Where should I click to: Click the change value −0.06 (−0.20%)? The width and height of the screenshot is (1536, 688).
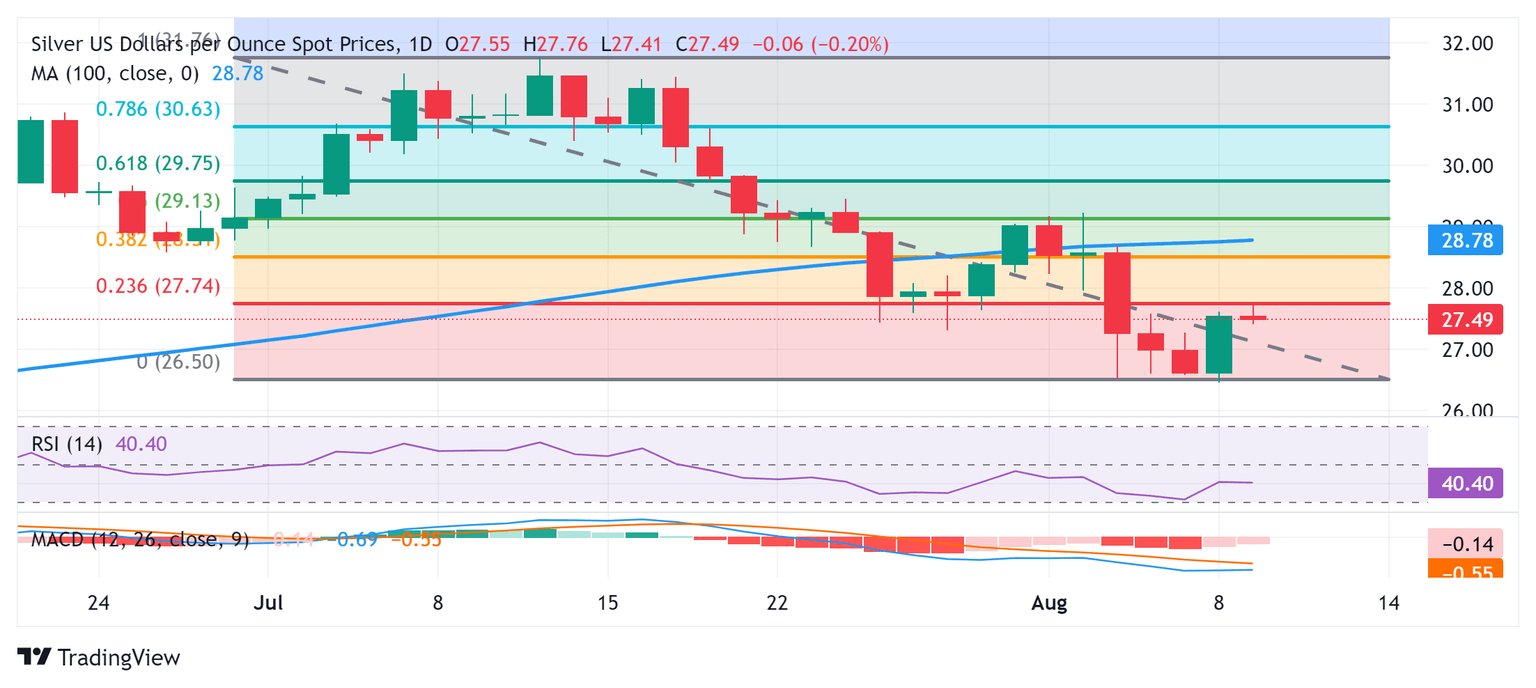point(820,44)
